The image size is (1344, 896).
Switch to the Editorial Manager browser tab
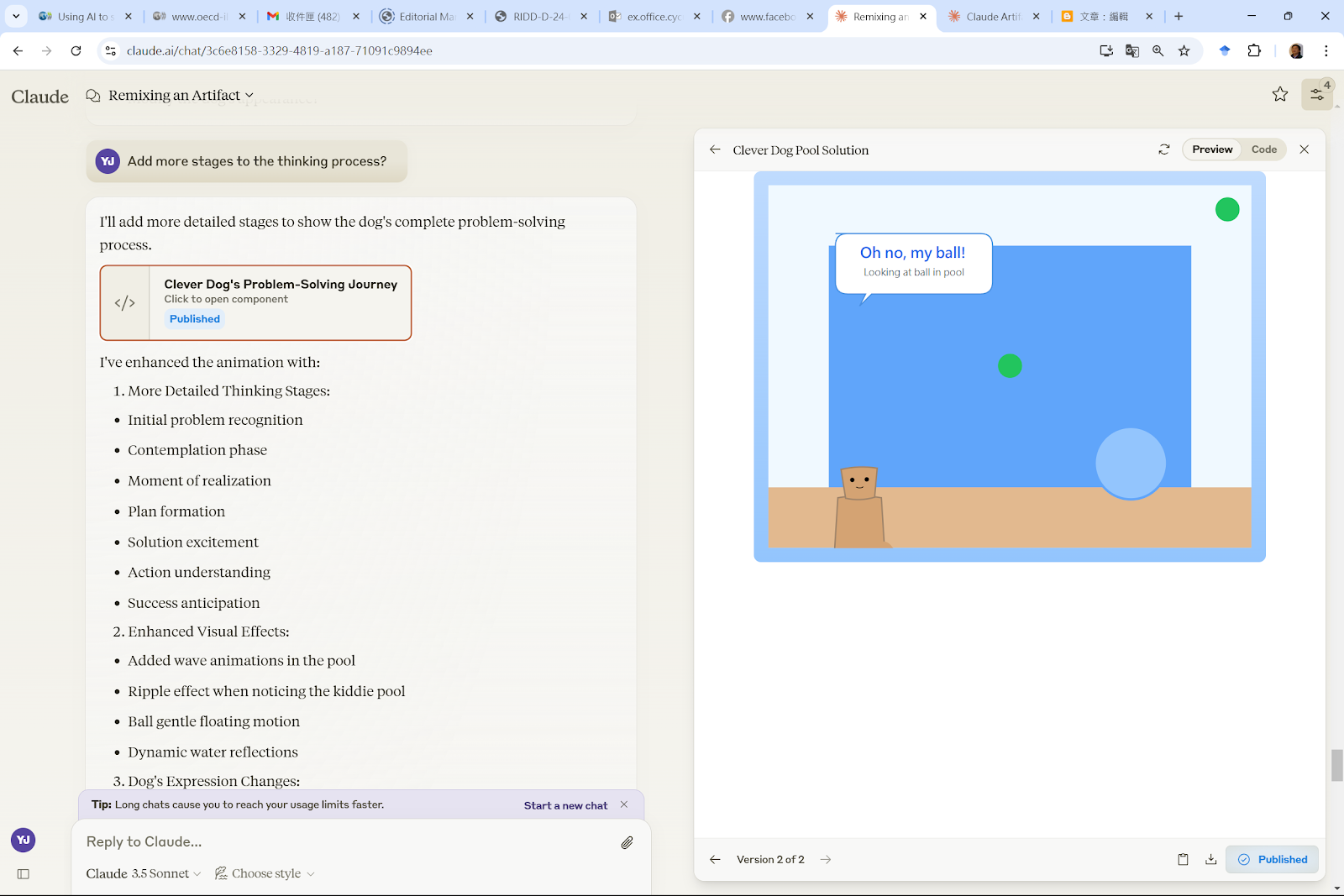427,16
